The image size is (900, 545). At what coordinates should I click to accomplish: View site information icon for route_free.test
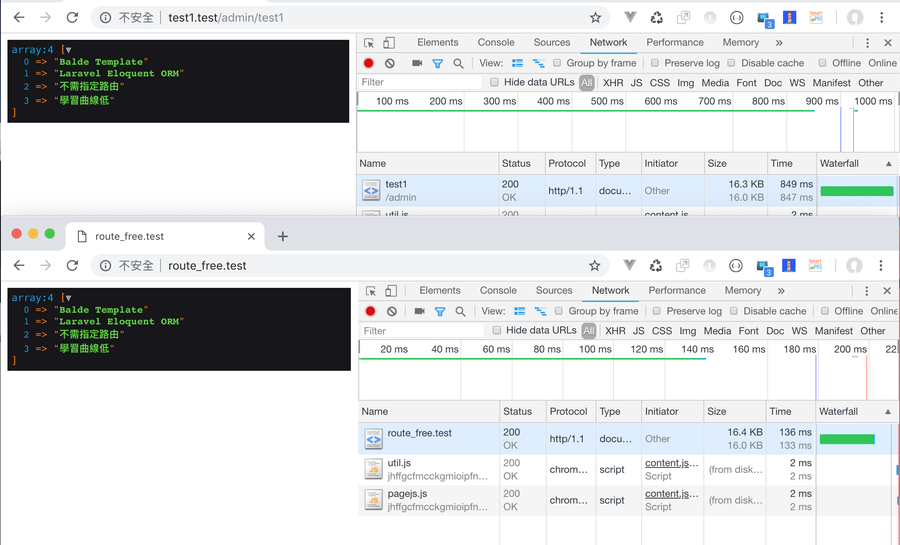click(106, 266)
